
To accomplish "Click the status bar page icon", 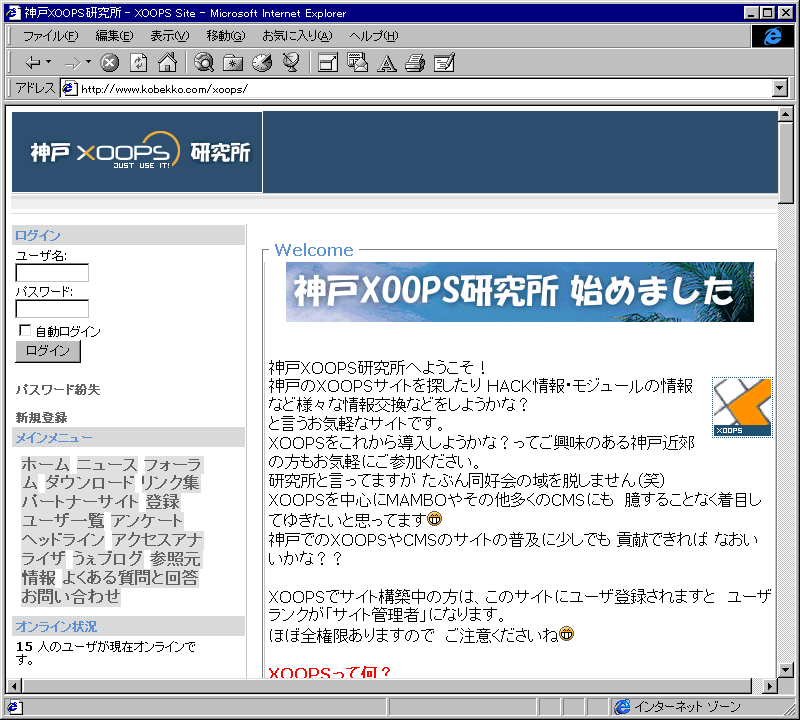I will pyautogui.click(x=13, y=707).
